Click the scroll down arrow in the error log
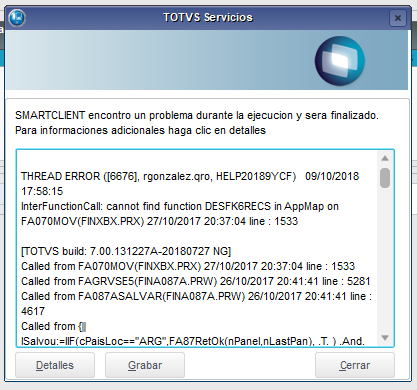This screenshot has height=390, width=417. [x=385, y=338]
